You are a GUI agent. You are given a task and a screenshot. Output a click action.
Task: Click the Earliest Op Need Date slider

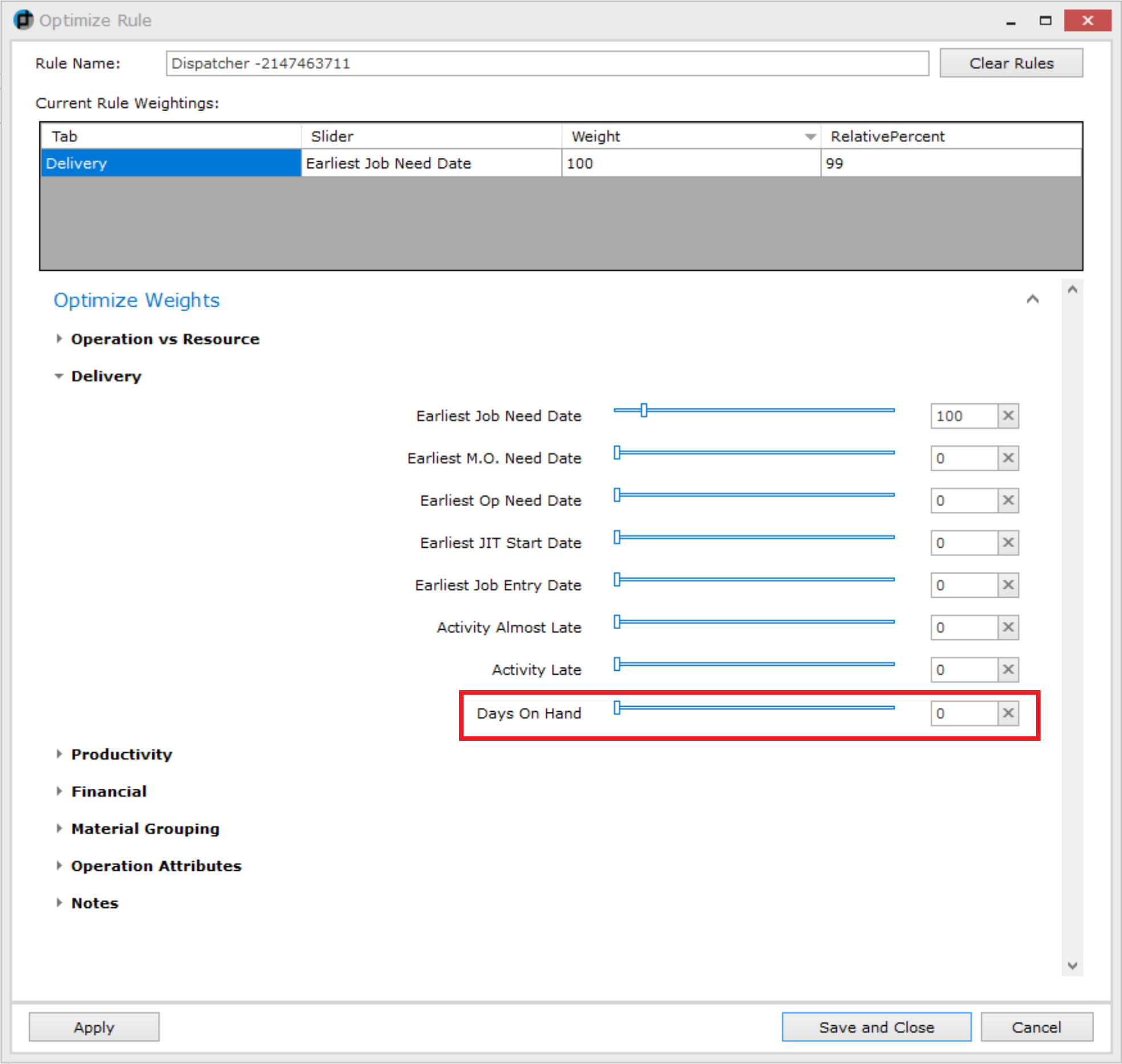coord(754,495)
